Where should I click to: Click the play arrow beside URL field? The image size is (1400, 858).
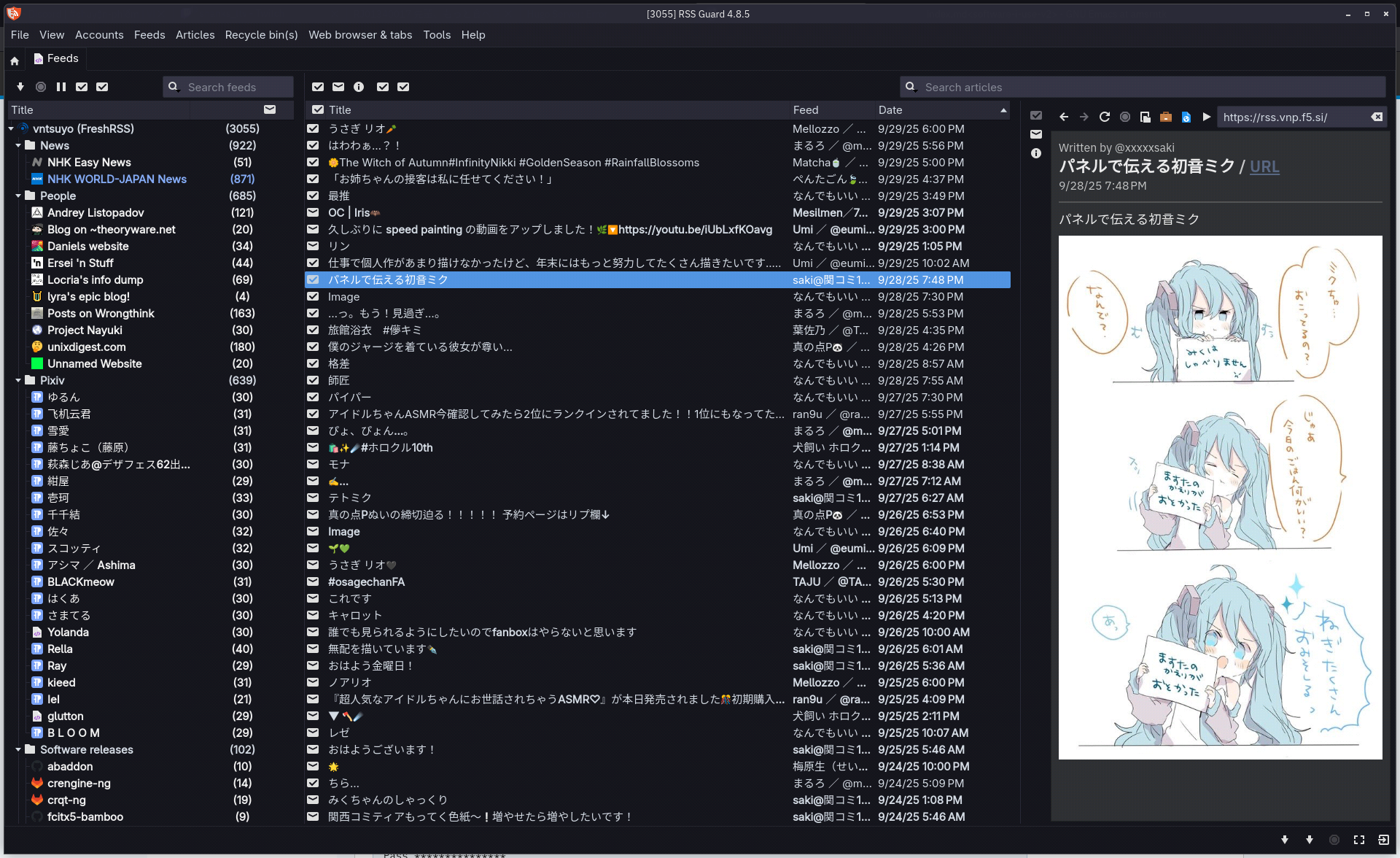1207,117
